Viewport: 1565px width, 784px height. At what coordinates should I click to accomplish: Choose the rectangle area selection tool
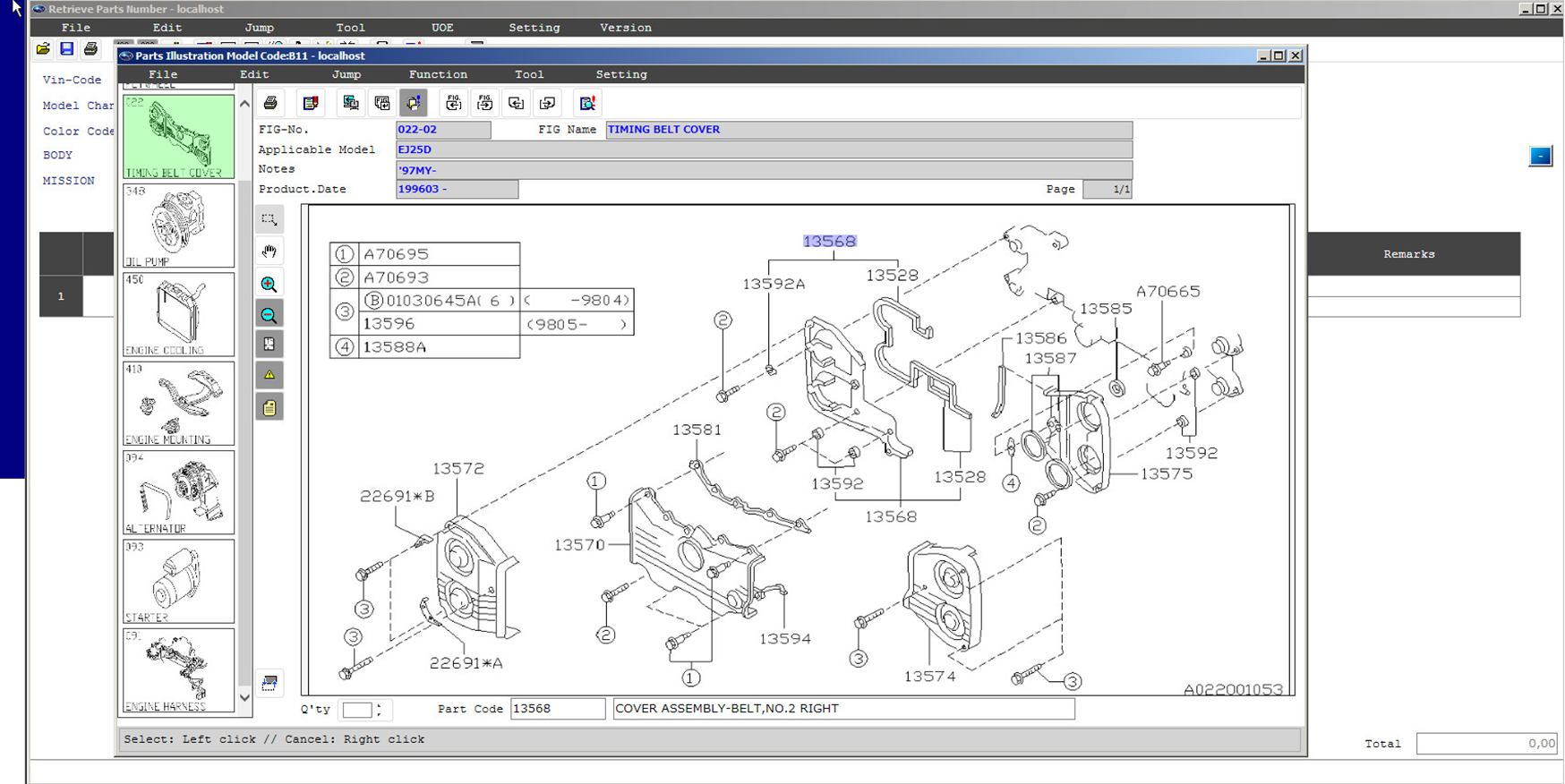point(269,219)
